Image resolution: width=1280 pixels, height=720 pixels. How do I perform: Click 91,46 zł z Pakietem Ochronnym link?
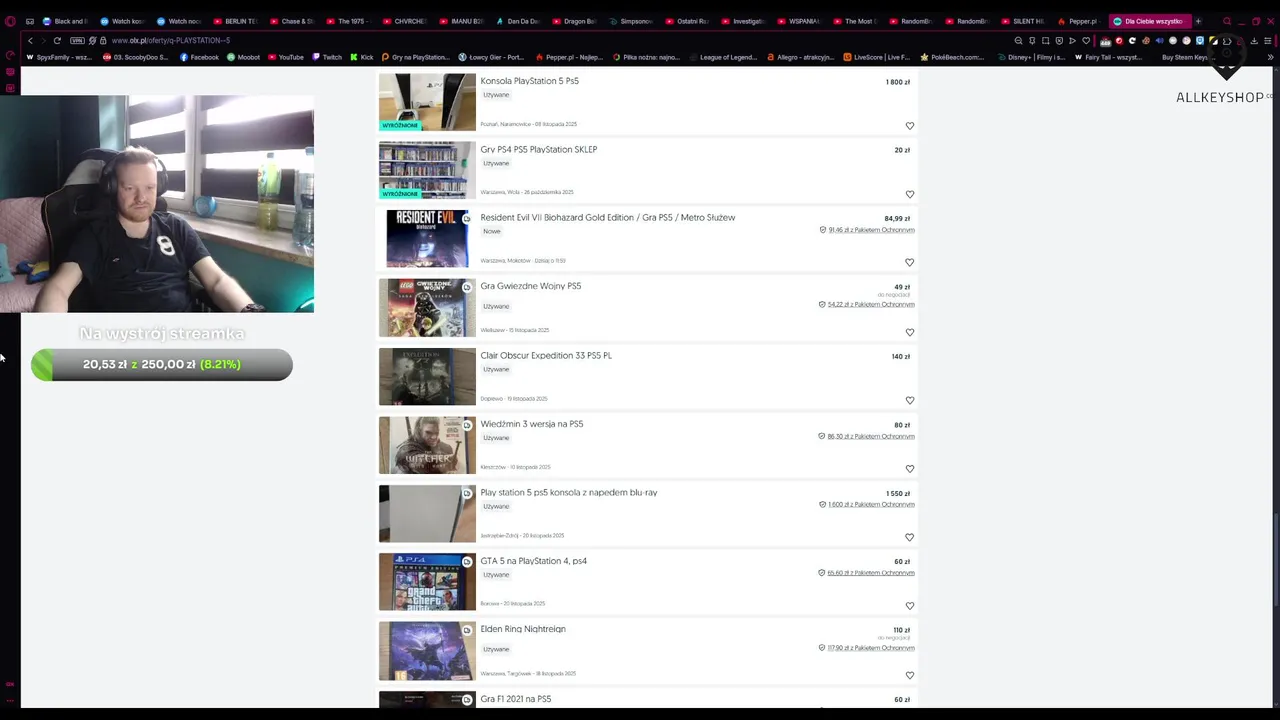click(871, 230)
